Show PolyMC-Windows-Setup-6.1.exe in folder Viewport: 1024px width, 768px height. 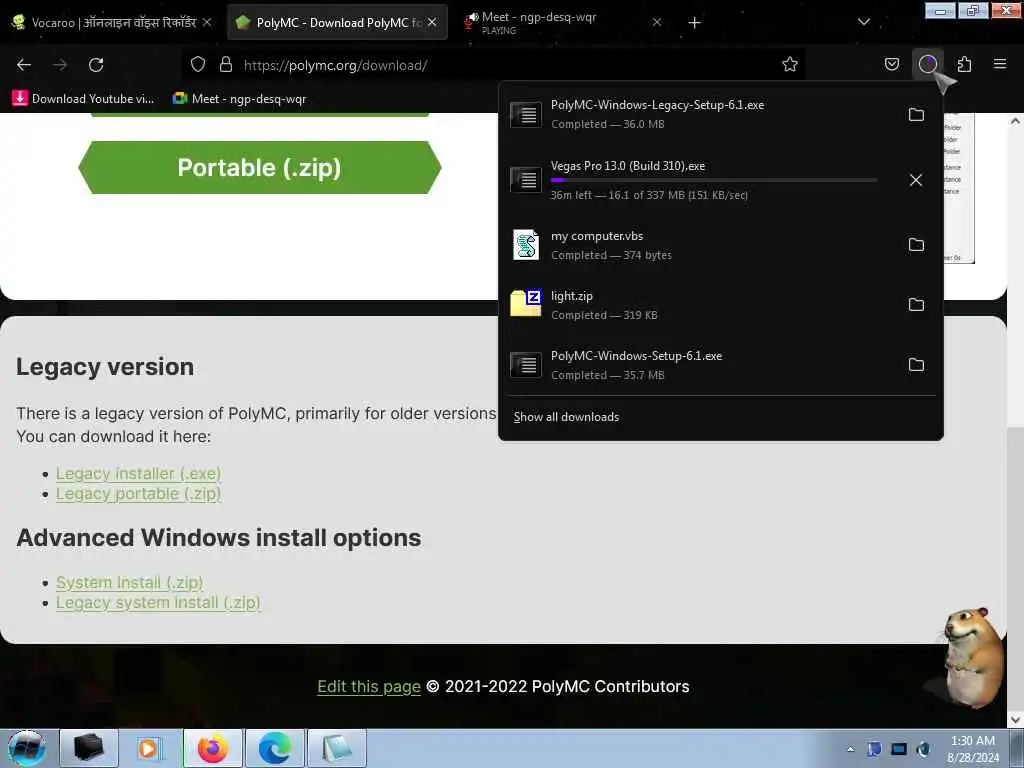tap(916, 365)
